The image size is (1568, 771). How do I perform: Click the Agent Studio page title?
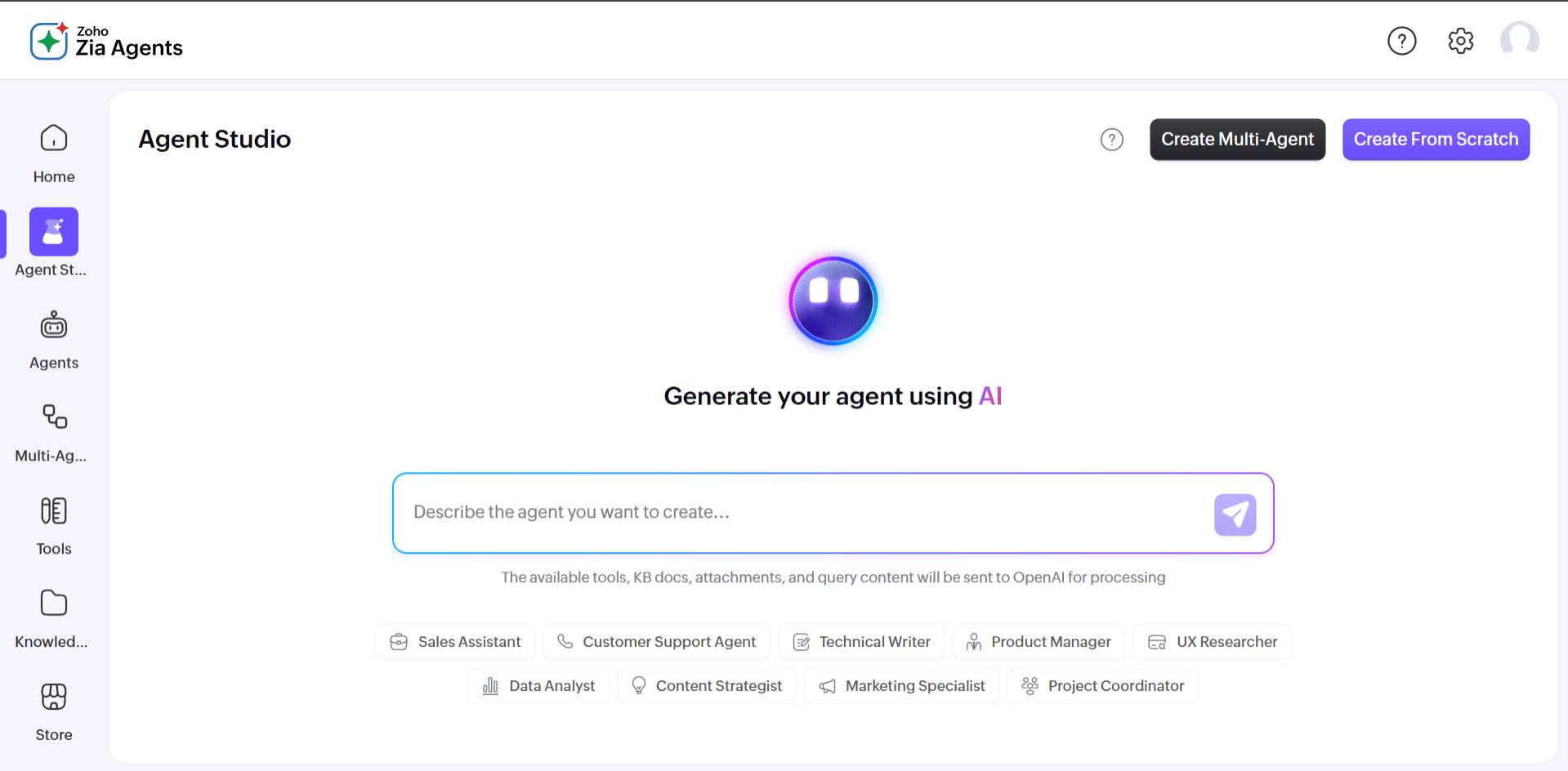(215, 140)
